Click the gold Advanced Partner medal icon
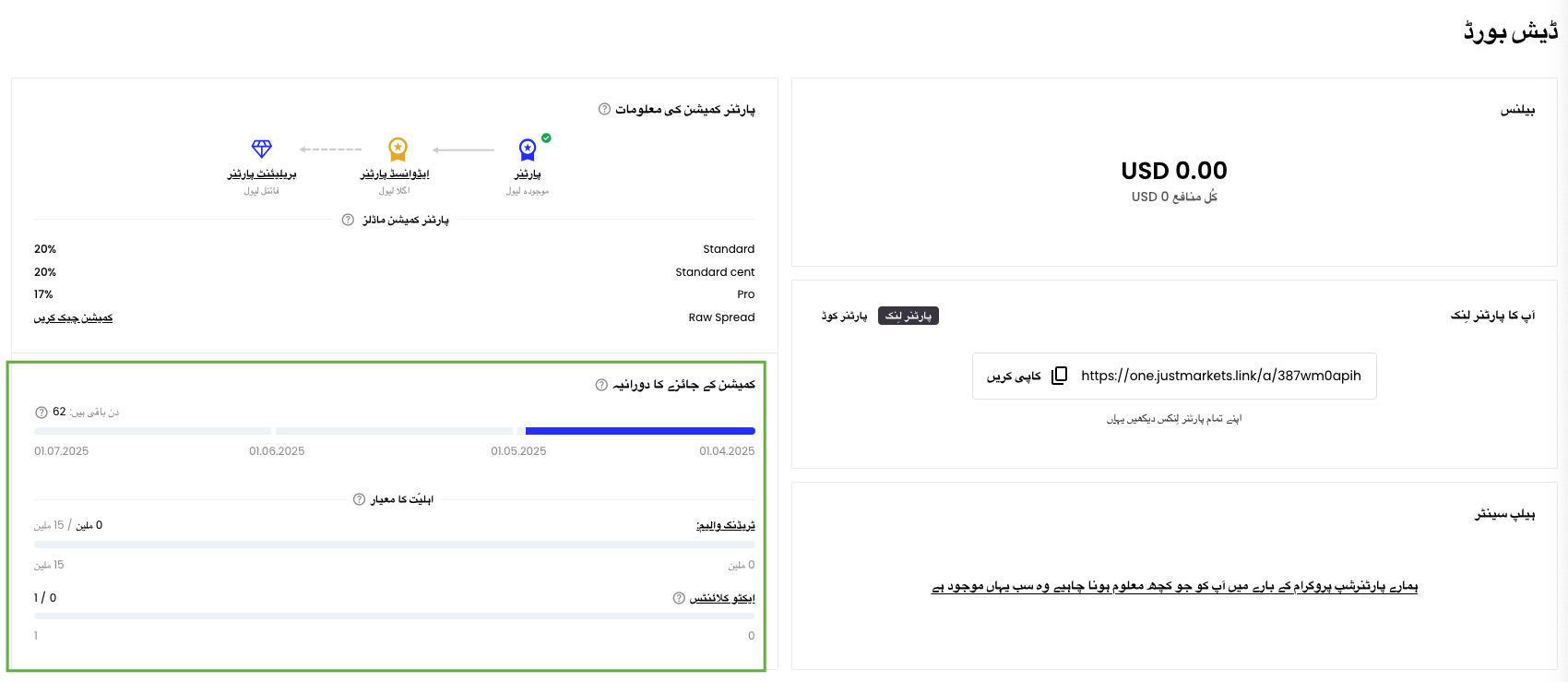Screen dimensions: 1568x682 click(x=398, y=149)
